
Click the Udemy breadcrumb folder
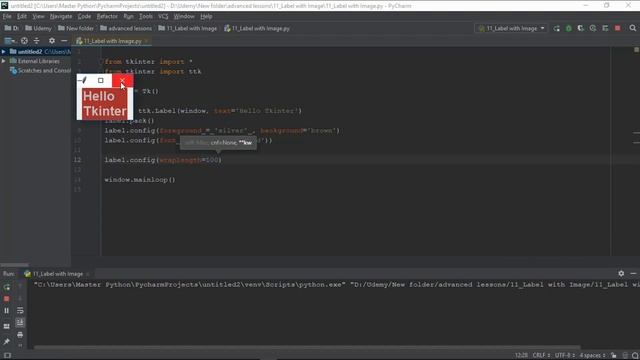tap(38, 28)
